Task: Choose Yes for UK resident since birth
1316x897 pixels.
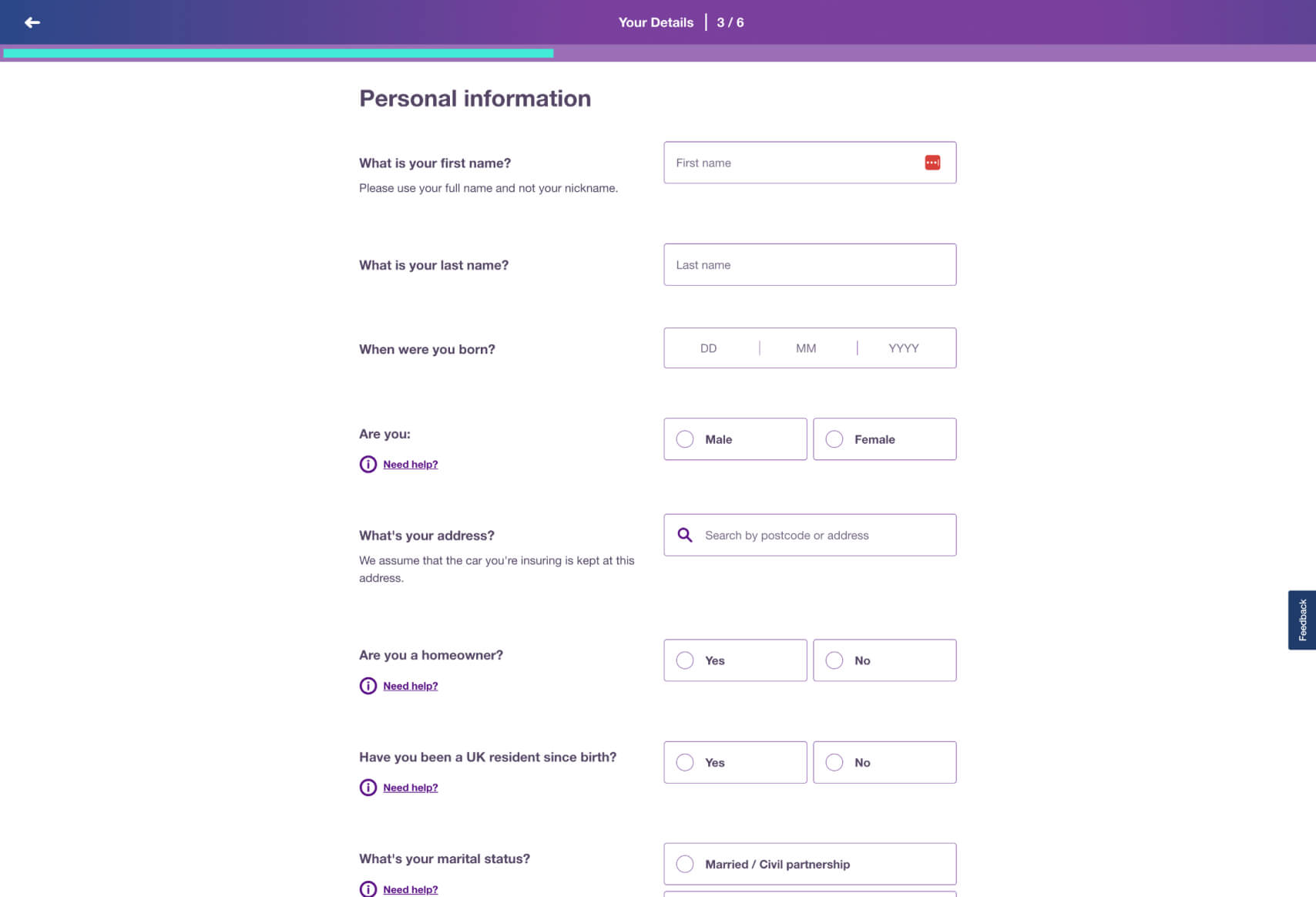Action: pyautogui.click(x=735, y=762)
